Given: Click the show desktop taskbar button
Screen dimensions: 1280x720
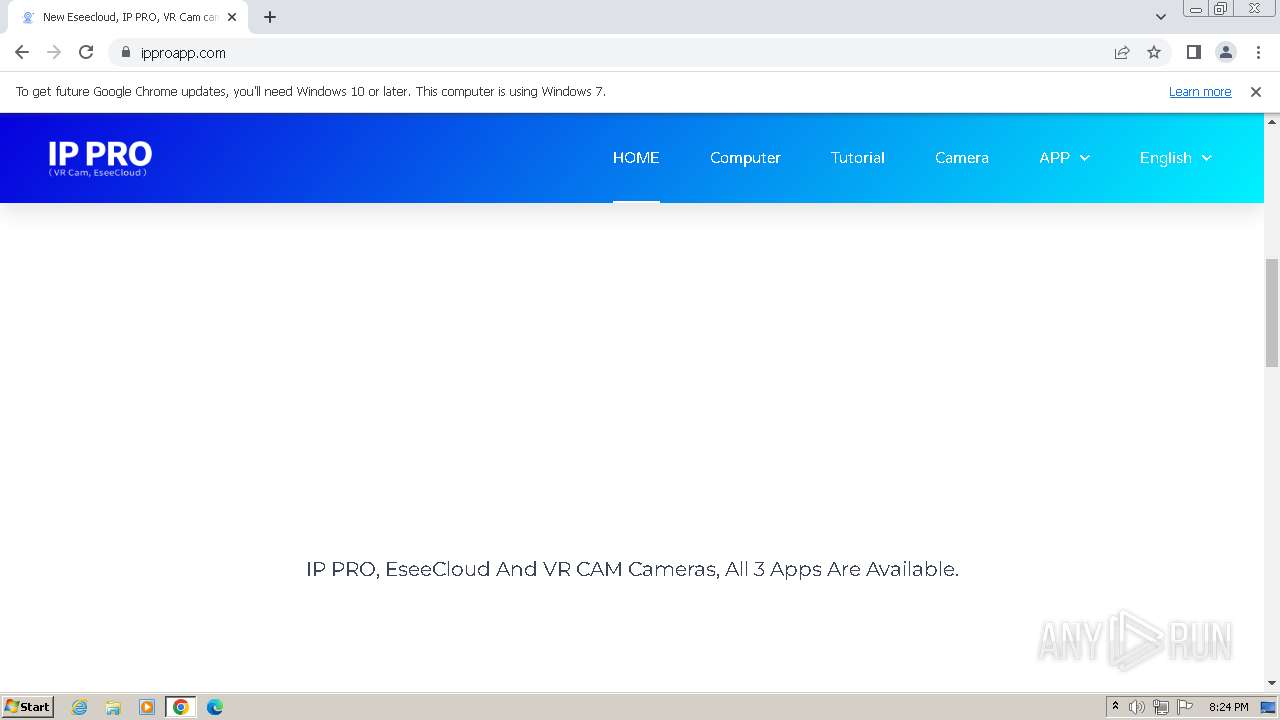Looking at the screenshot, I should click(x=1268, y=707).
